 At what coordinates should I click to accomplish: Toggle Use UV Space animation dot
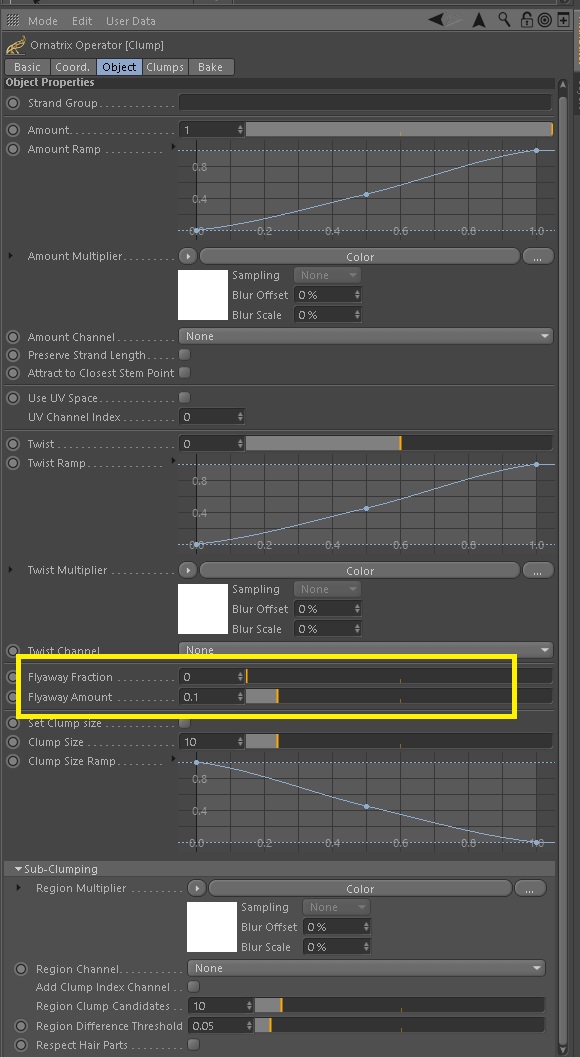[x=13, y=398]
